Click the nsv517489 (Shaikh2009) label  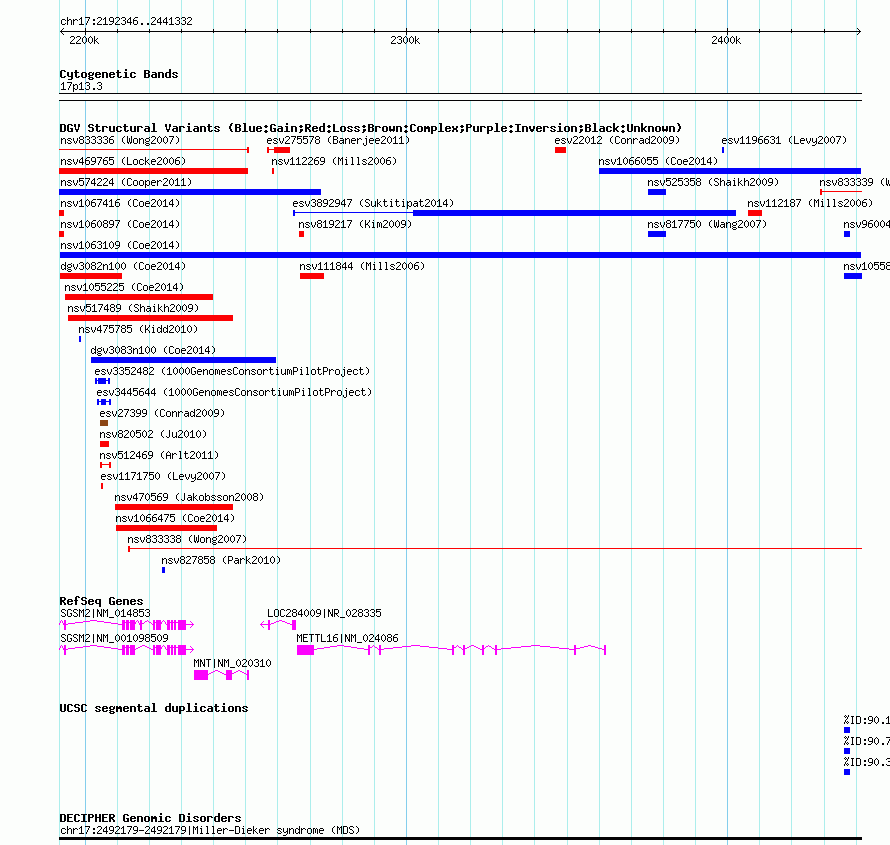point(133,308)
